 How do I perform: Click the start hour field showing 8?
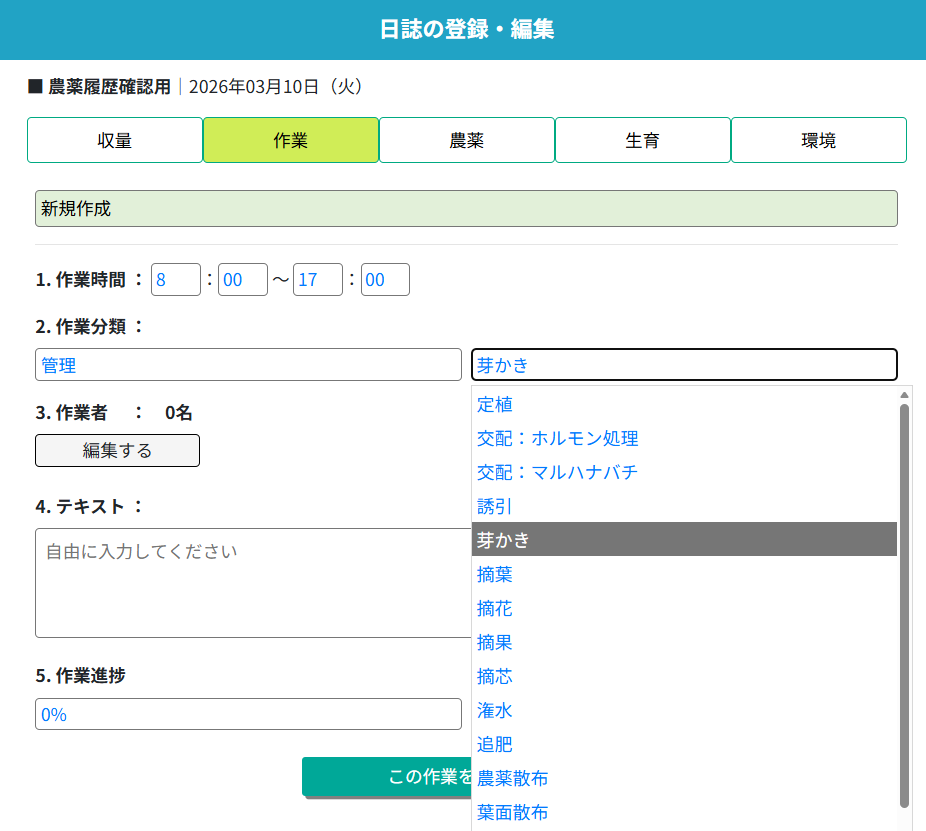pyautogui.click(x=176, y=279)
